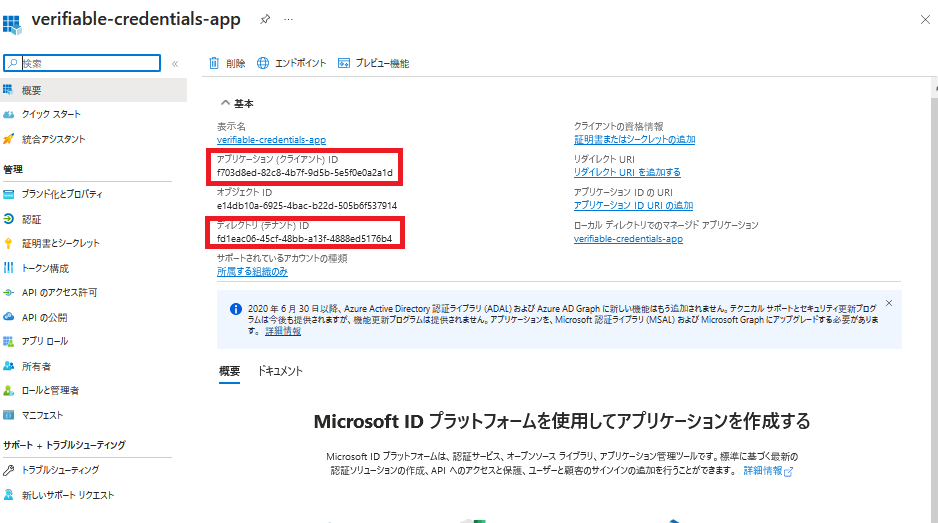Open API のアクセス許可 menu item
Screen dimensions: 938x523
pos(59,292)
